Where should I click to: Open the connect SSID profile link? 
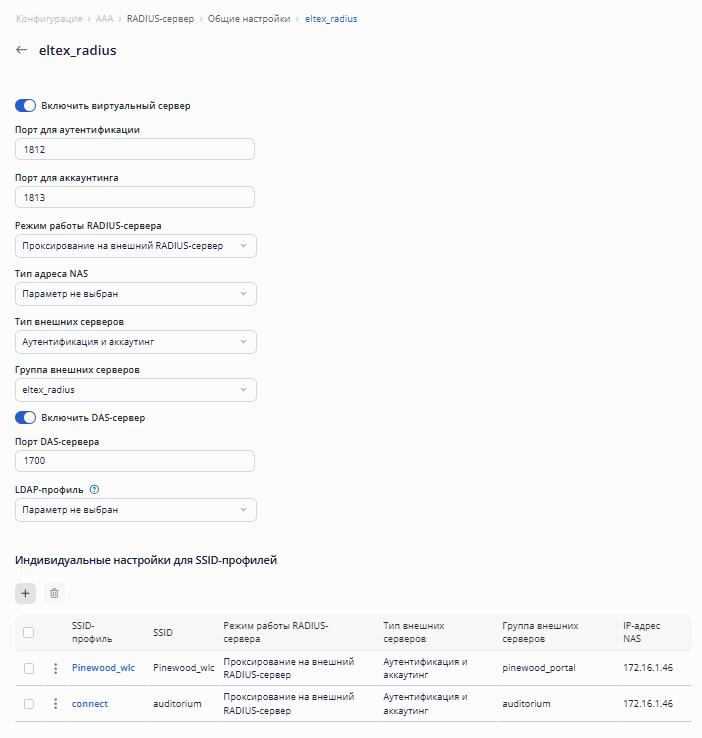click(90, 704)
